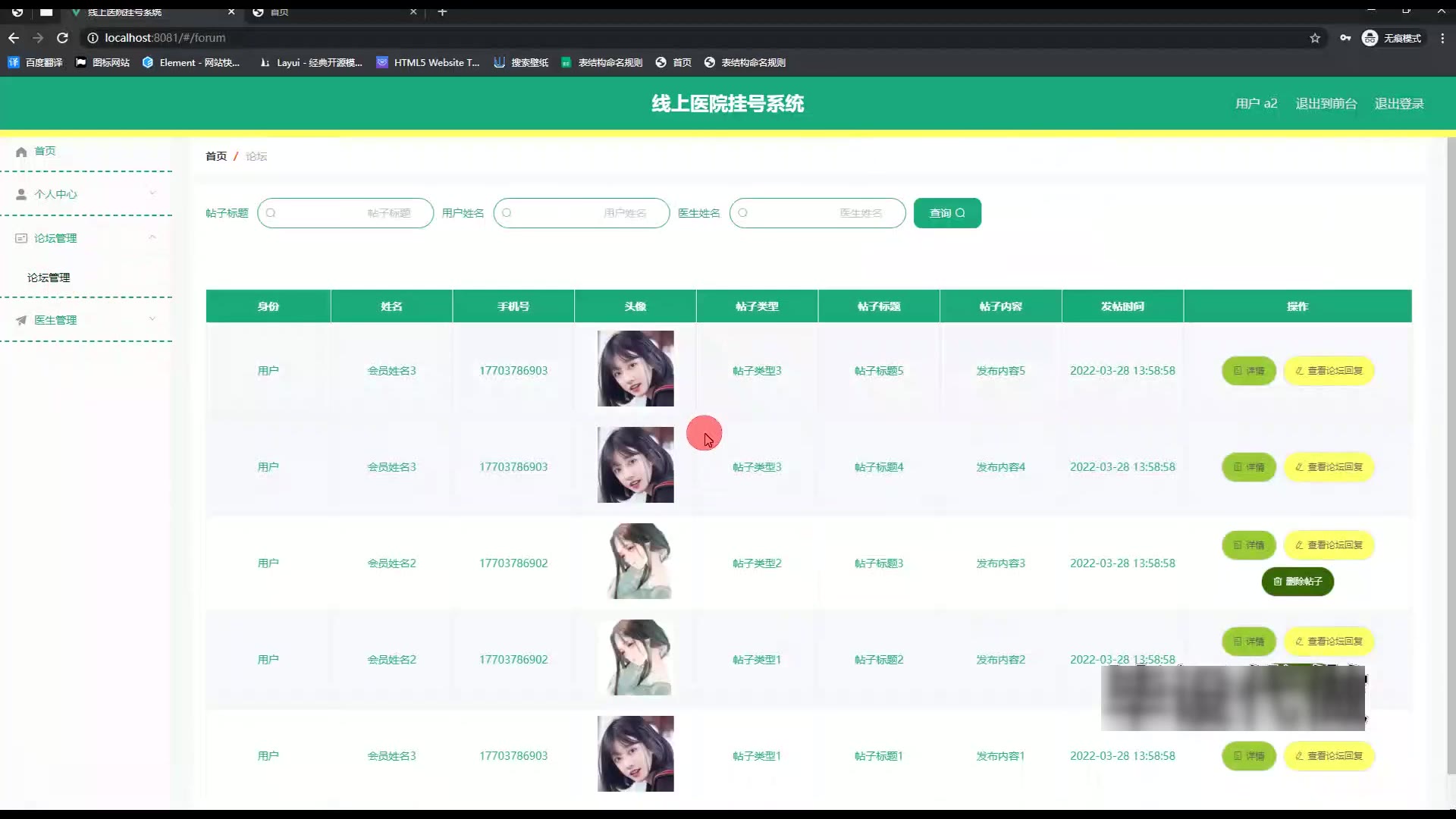Reload the page with the browser refresh icon
Screen dimensions: 1456x819
63,38
